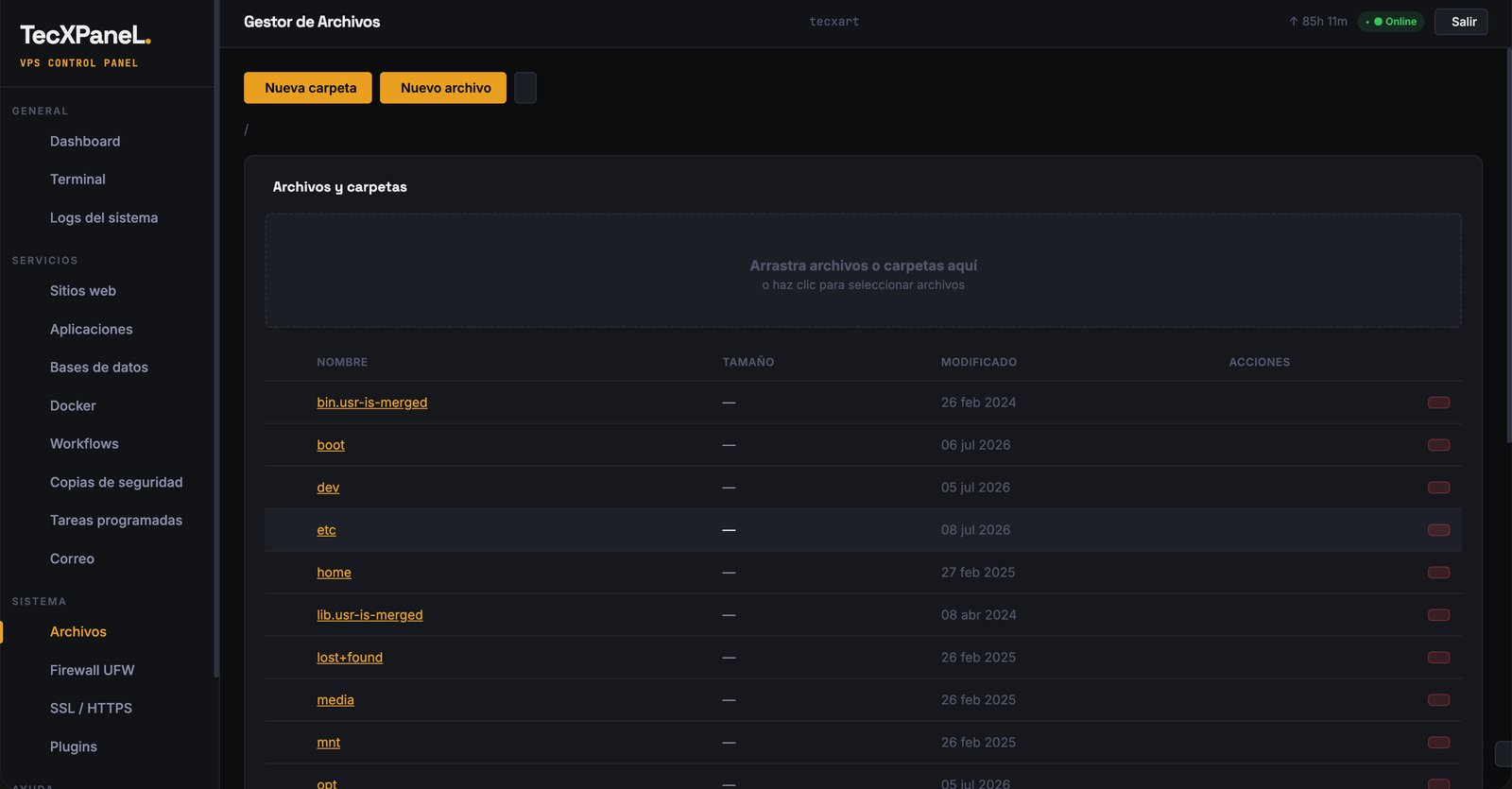Click the date 06 jul 2026
The image size is (1512, 789).
[x=975, y=445]
